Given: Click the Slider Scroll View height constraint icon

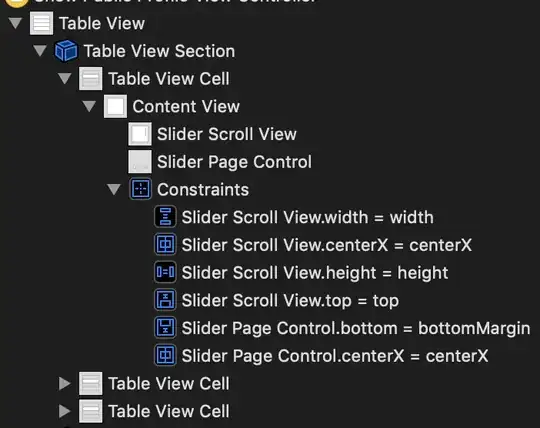Looking at the screenshot, I should click(x=165, y=272).
